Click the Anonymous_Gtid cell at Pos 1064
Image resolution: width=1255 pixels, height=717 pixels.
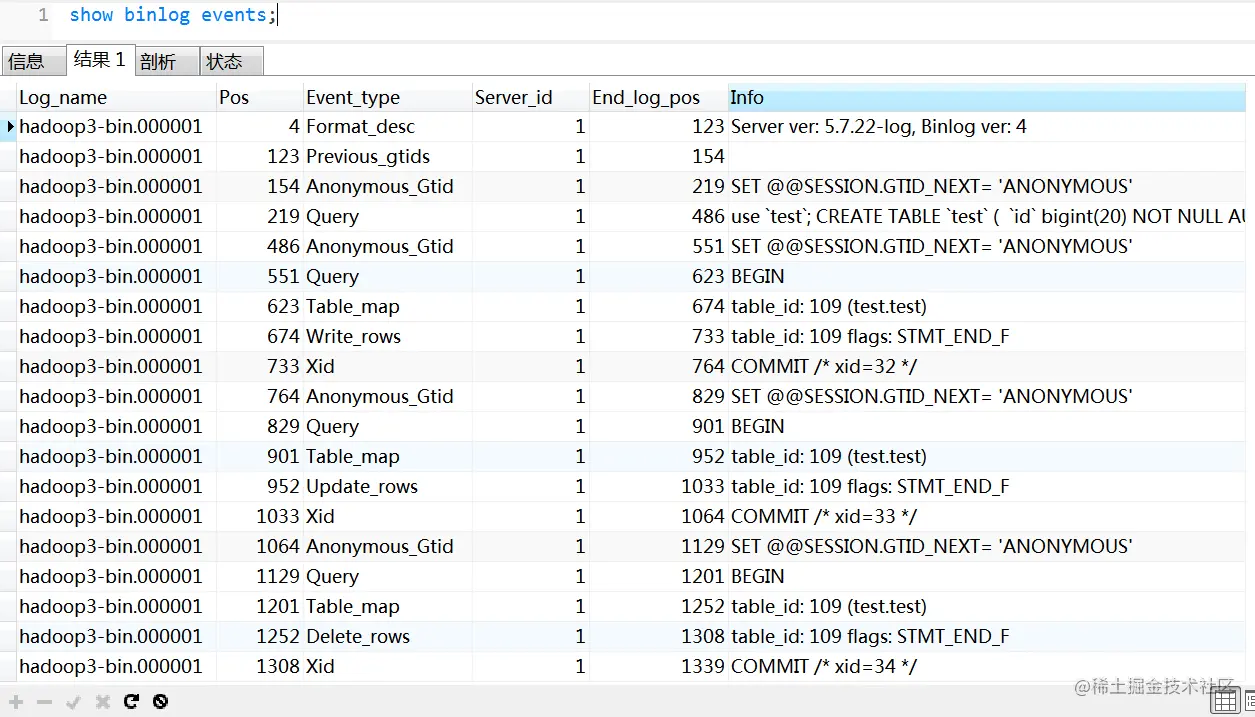click(x=388, y=547)
